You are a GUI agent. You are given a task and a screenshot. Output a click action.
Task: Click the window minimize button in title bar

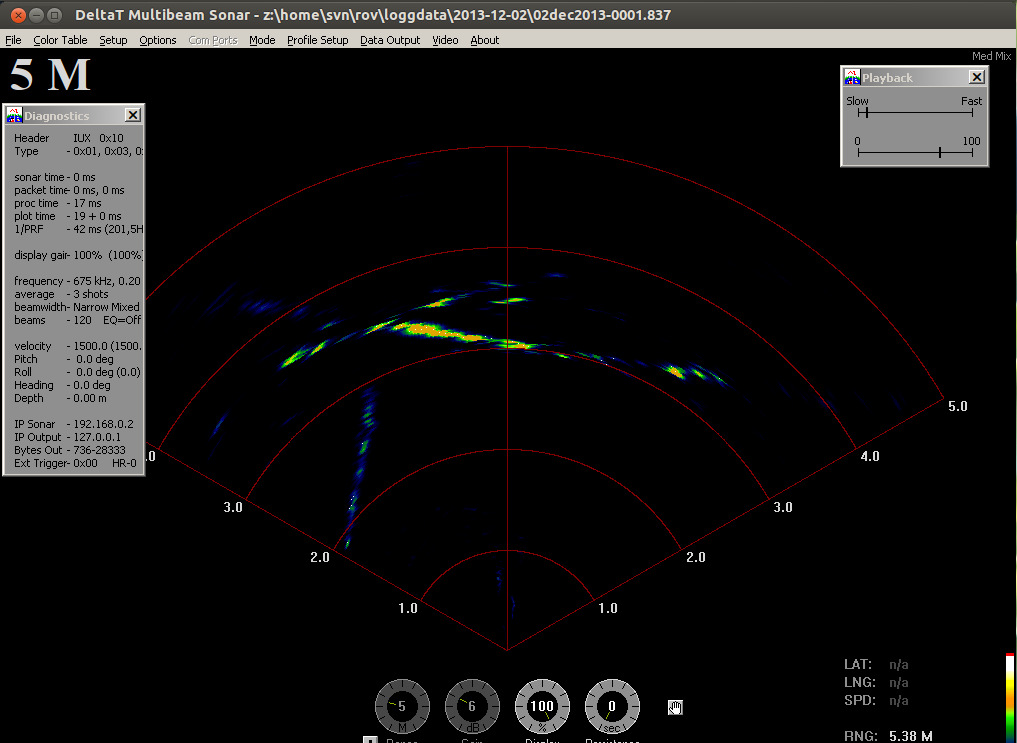coord(37,14)
